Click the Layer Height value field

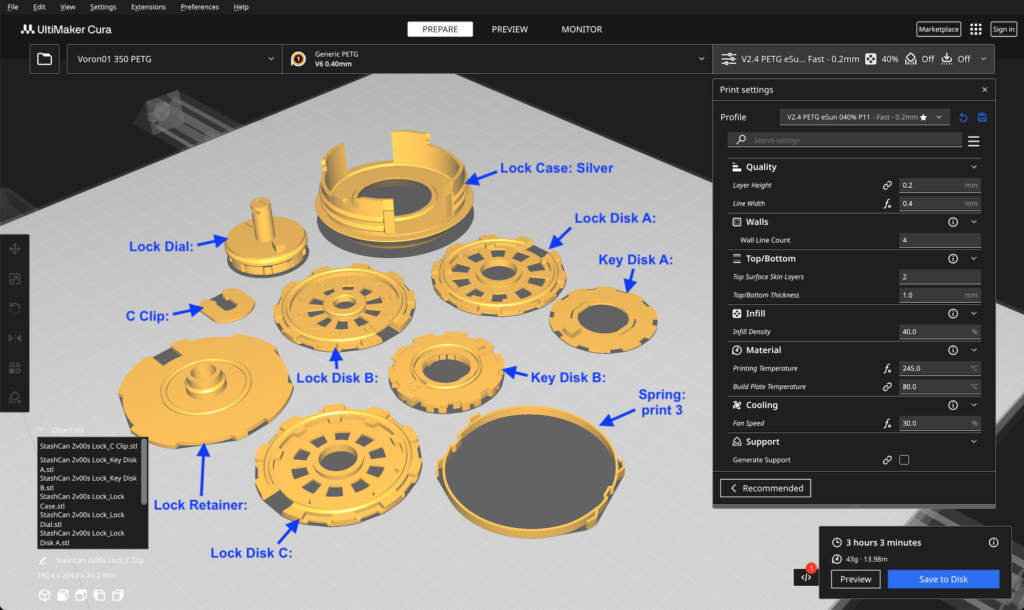tap(940, 185)
